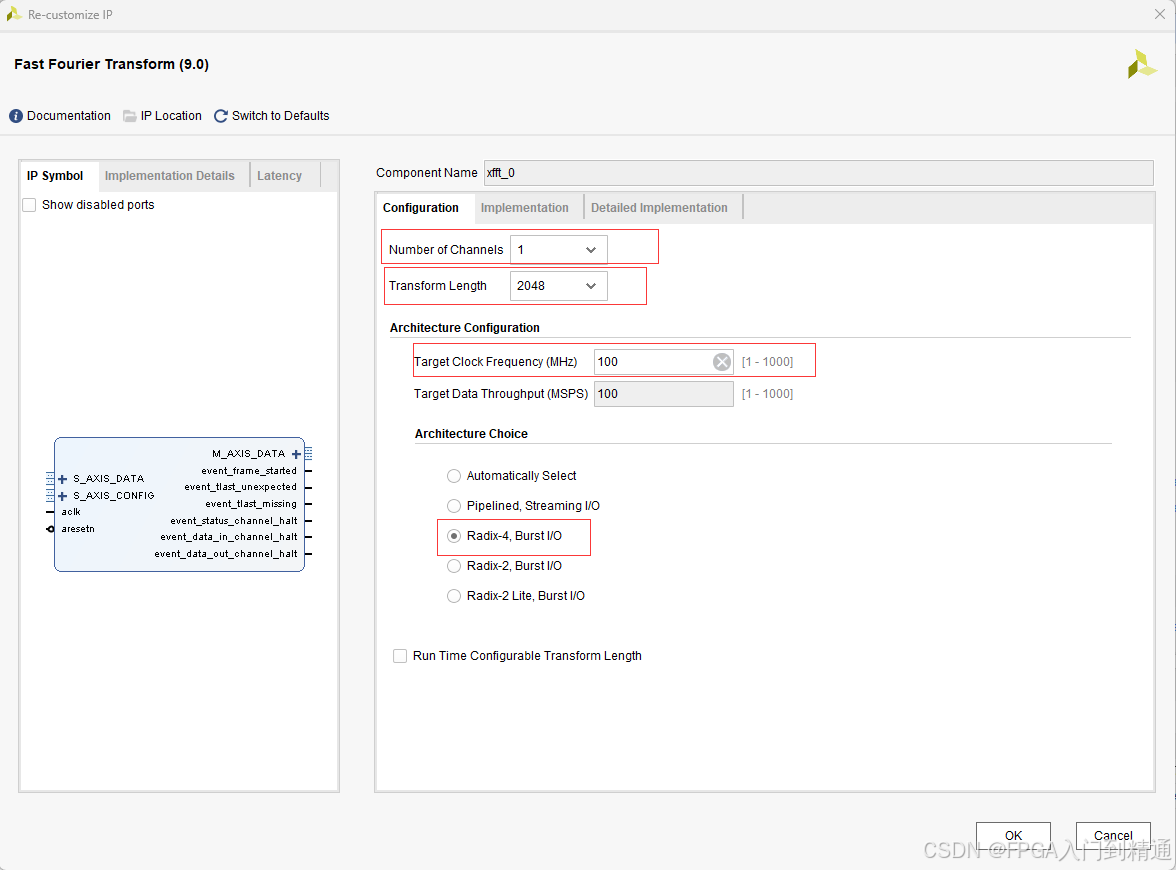Click the event_tlast_unexpected port

coord(241,488)
